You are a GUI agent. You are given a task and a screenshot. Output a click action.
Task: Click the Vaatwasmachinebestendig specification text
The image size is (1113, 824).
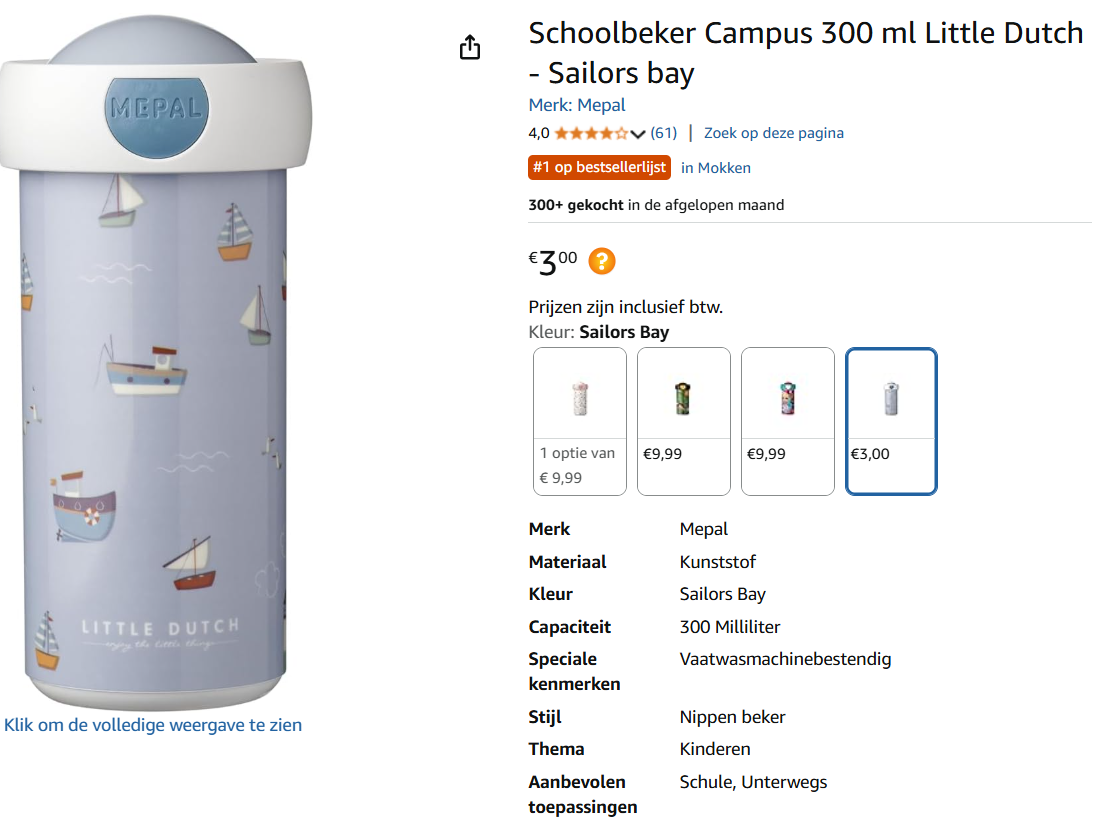[x=785, y=659]
